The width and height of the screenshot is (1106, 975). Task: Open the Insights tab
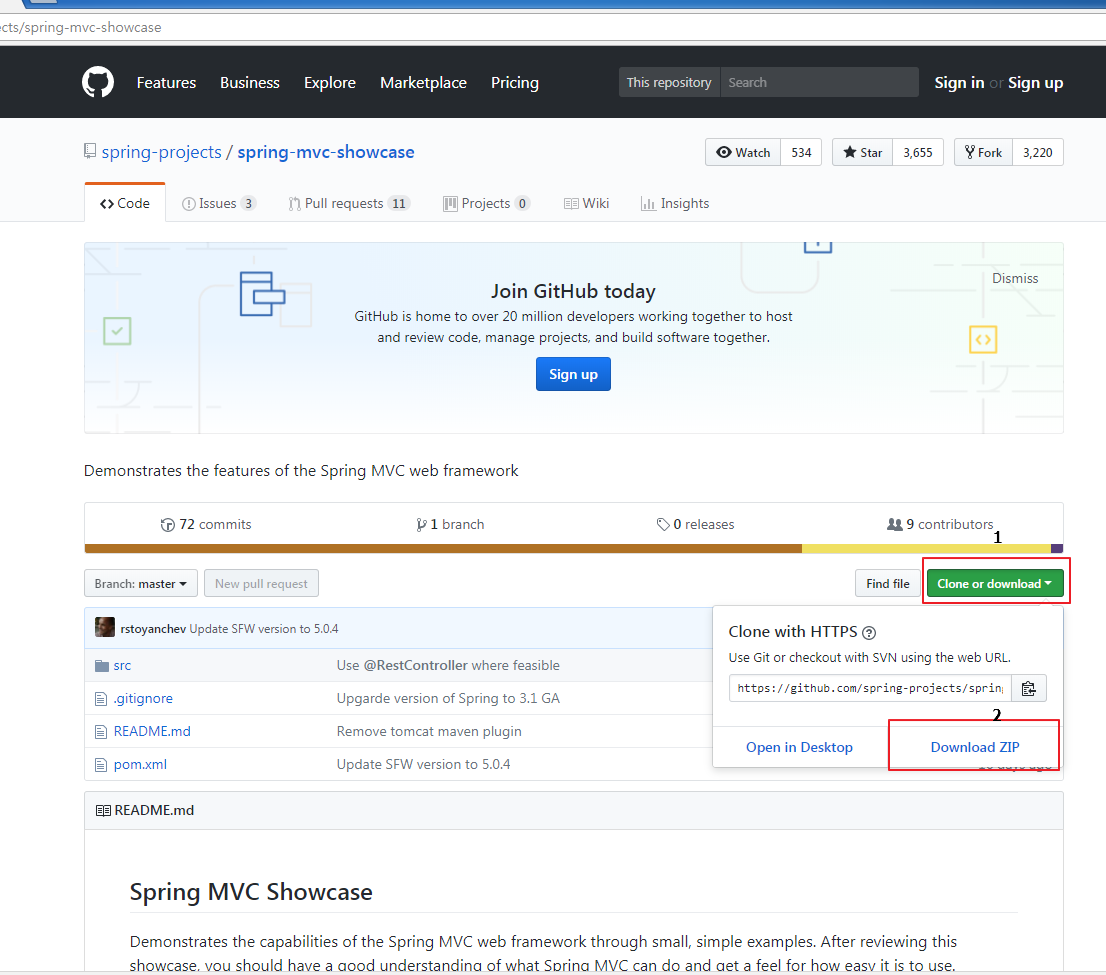[x=674, y=203]
